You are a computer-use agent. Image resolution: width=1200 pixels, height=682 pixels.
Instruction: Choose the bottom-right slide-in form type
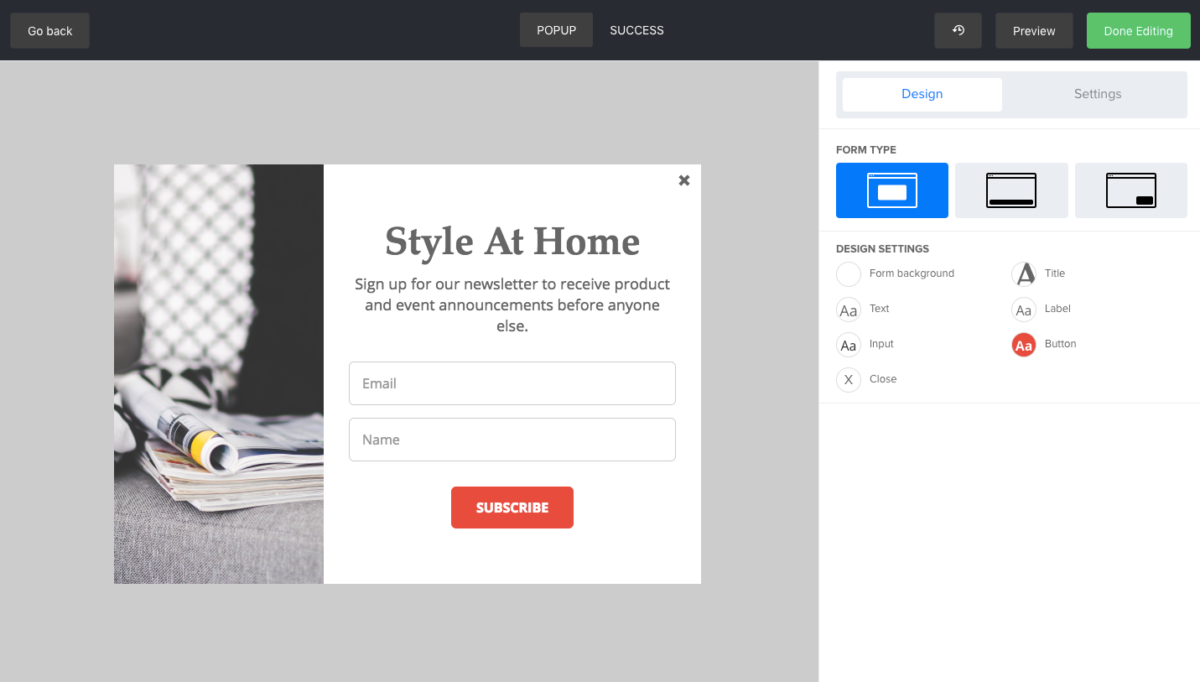click(x=1130, y=190)
